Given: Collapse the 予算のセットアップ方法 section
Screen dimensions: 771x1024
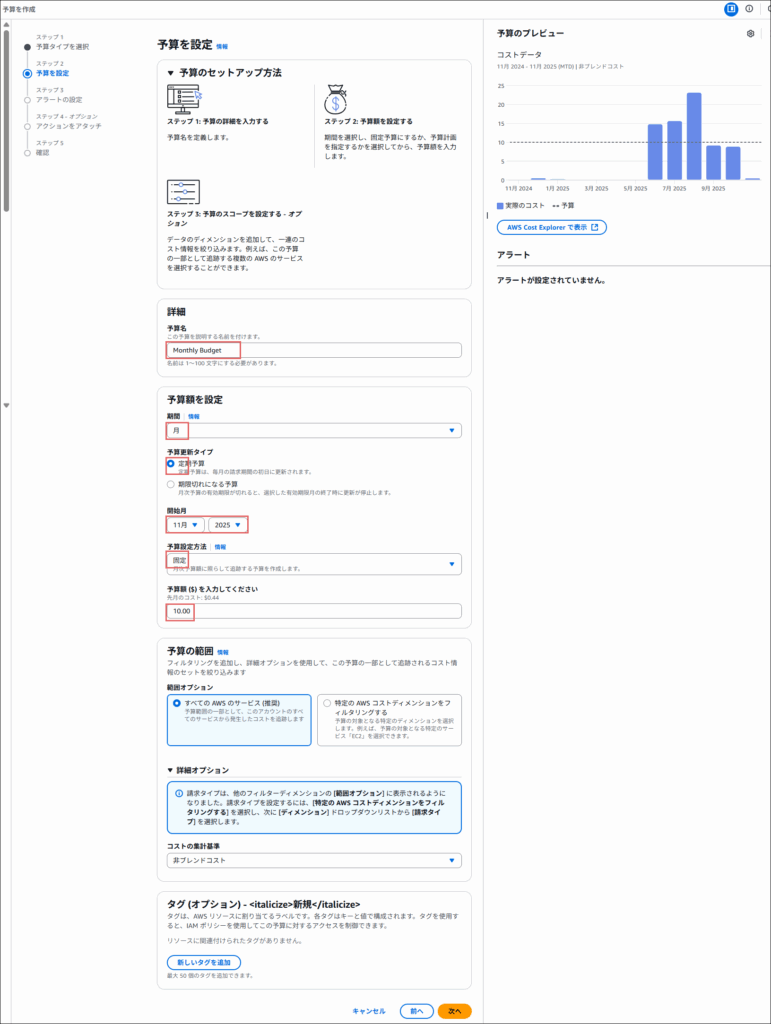Looking at the screenshot, I should click(x=171, y=73).
